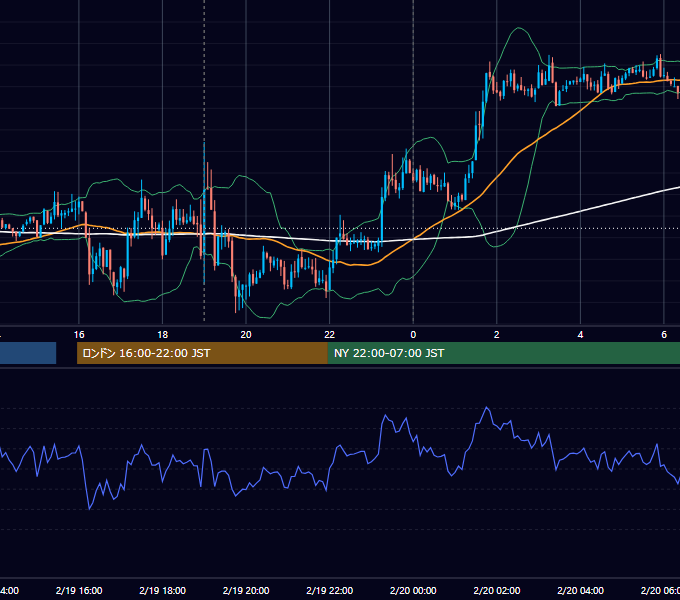680x600 pixels.
Task: Click the 2/20 04:00 date label
Action: pos(580,590)
